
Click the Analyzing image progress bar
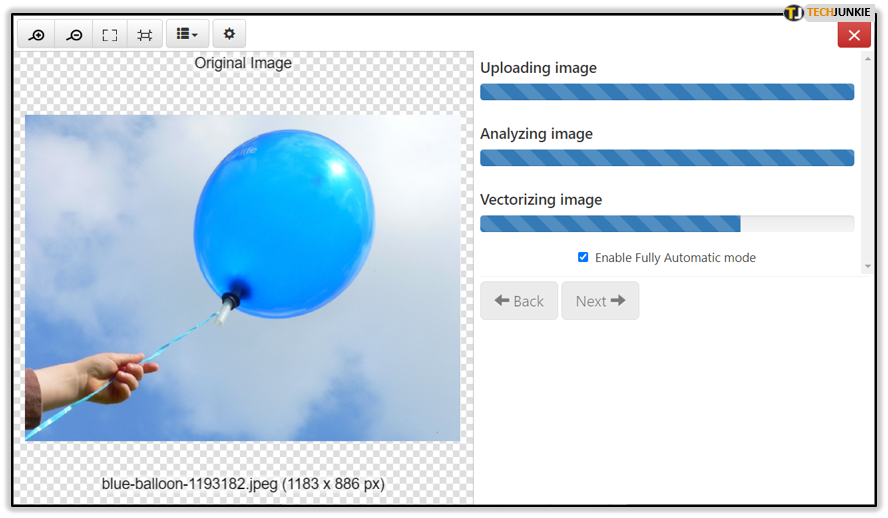(667, 157)
